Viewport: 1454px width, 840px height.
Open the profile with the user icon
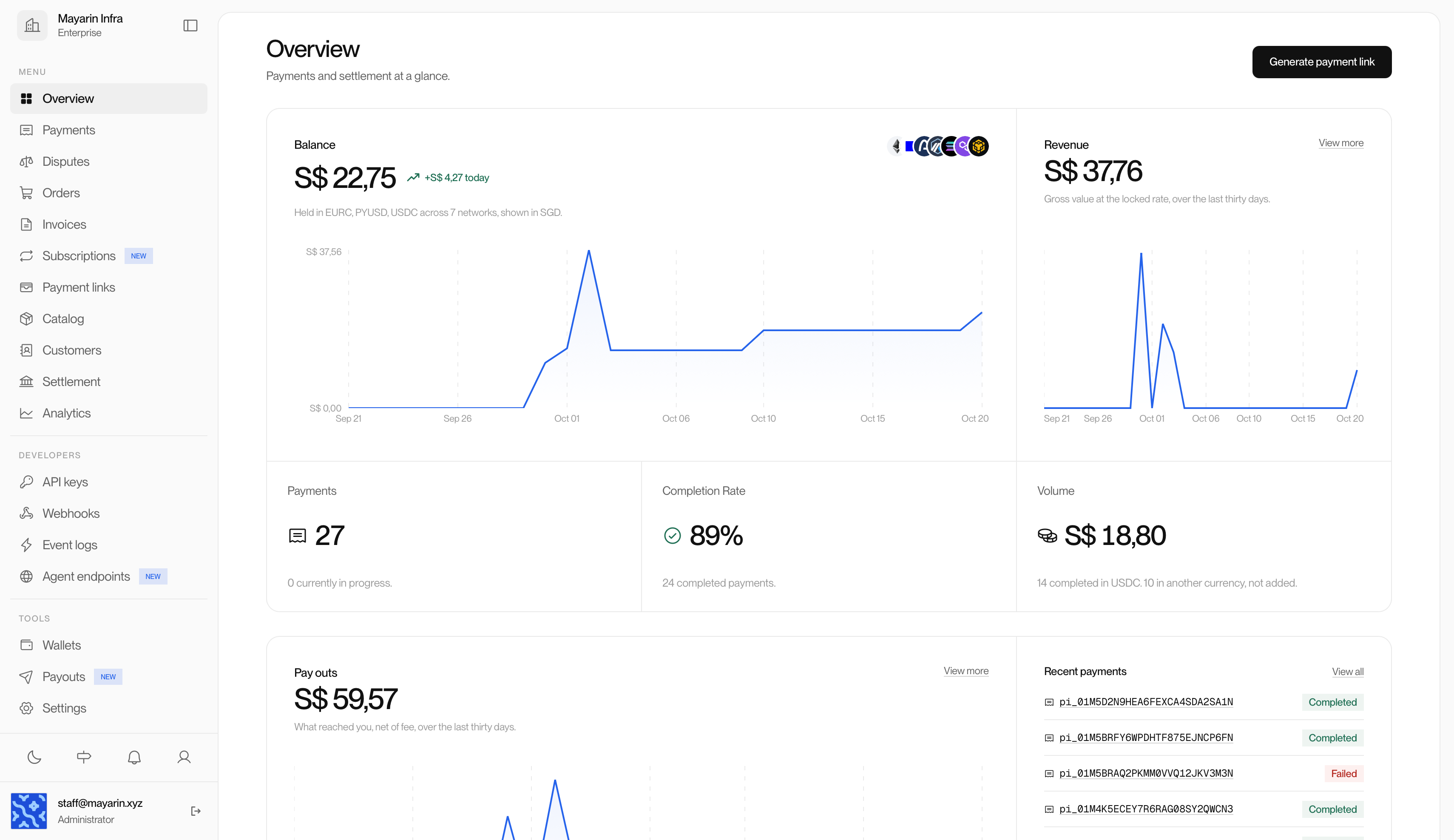pos(184,757)
